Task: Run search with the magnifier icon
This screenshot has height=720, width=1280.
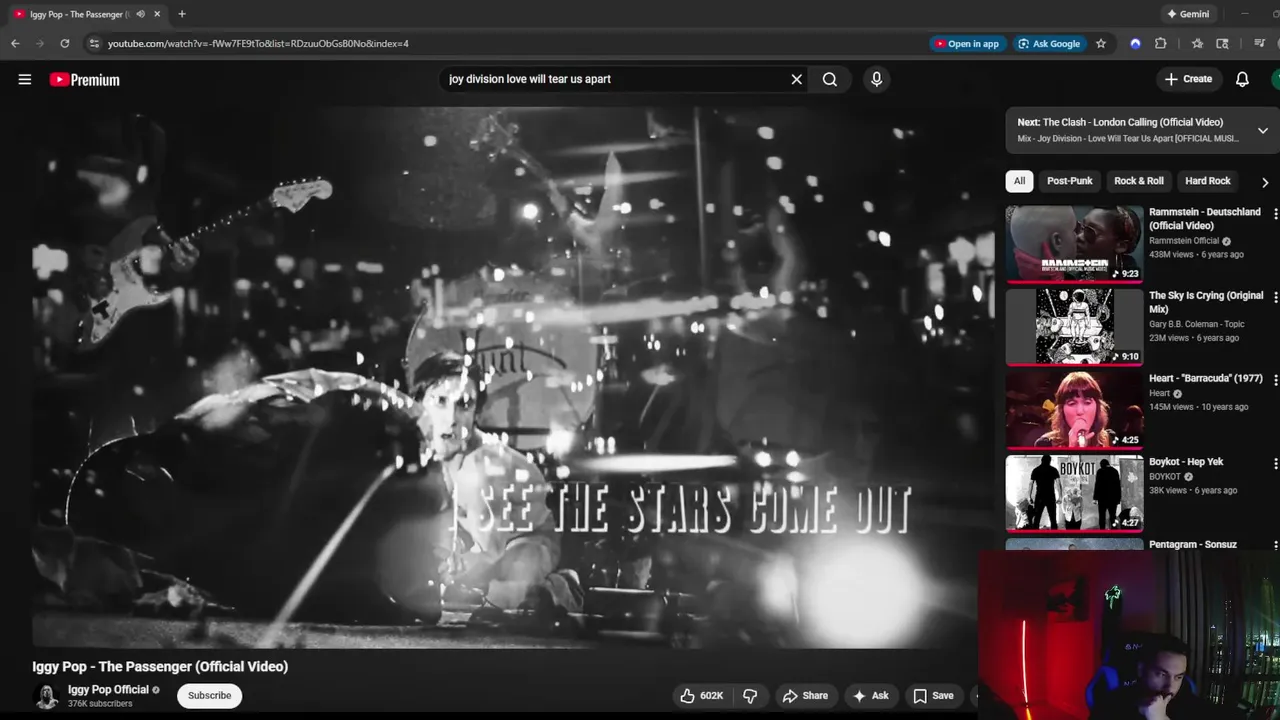Action: click(830, 79)
